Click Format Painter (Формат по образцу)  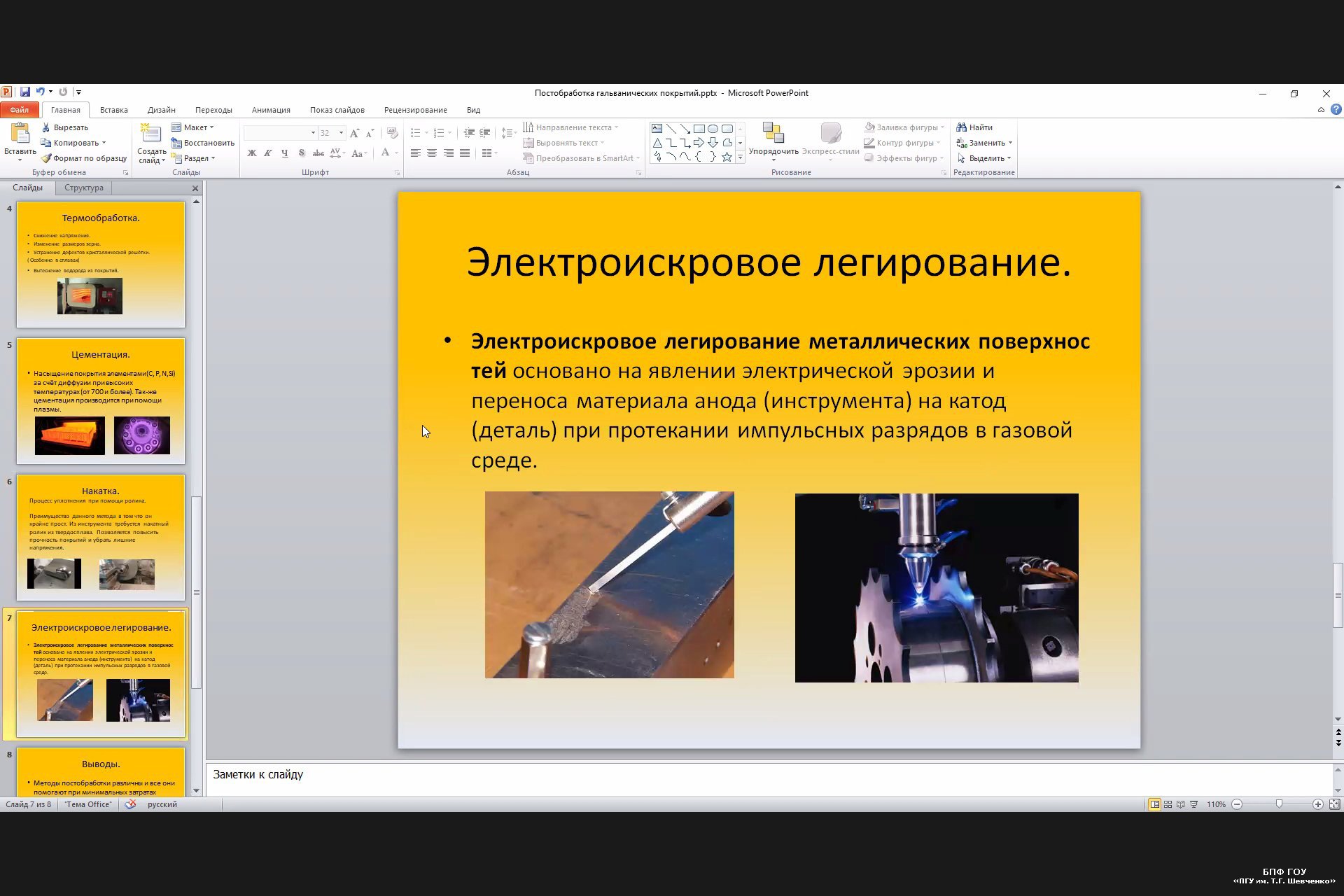pos(84,158)
